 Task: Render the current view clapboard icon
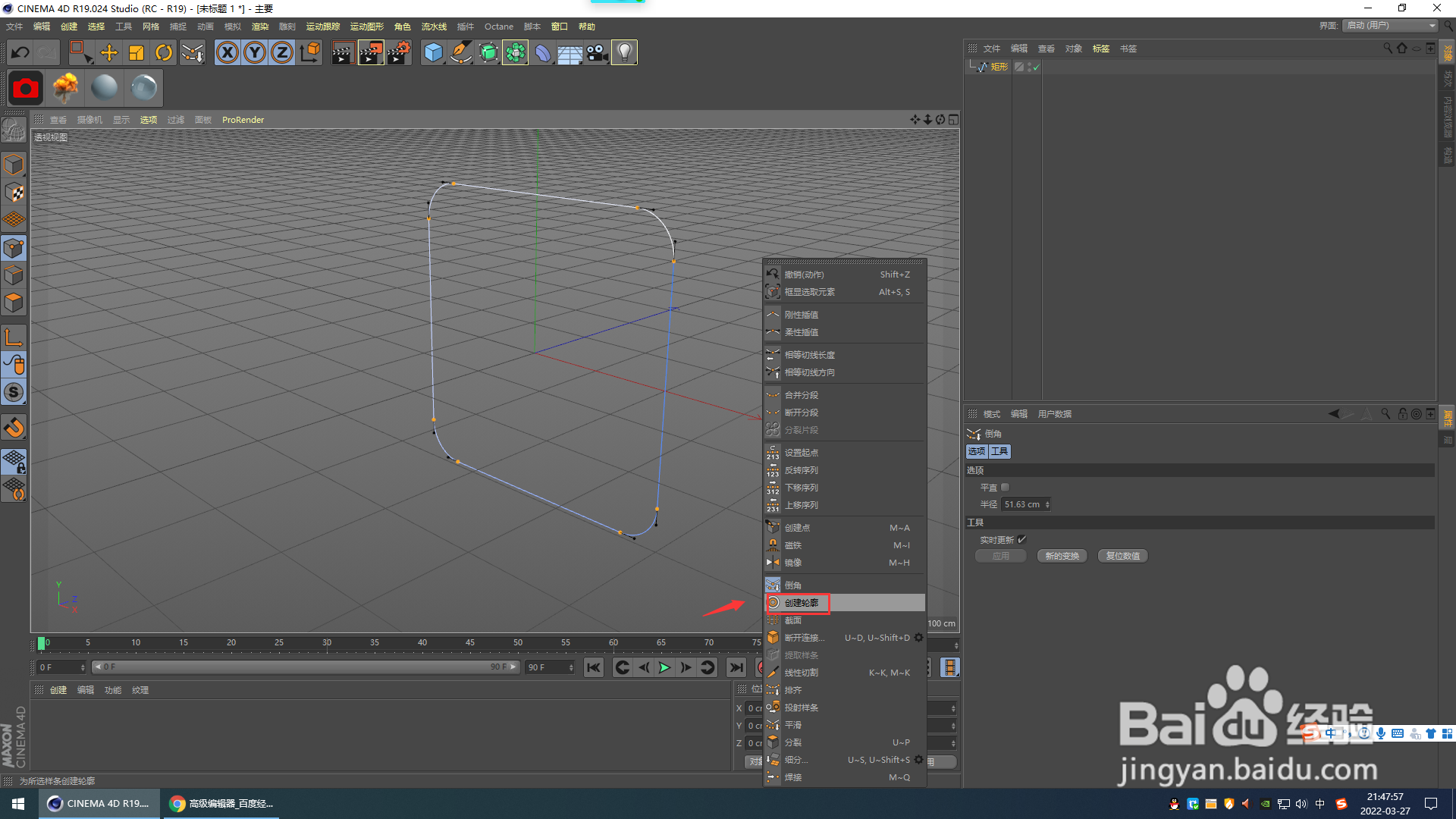(x=343, y=52)
